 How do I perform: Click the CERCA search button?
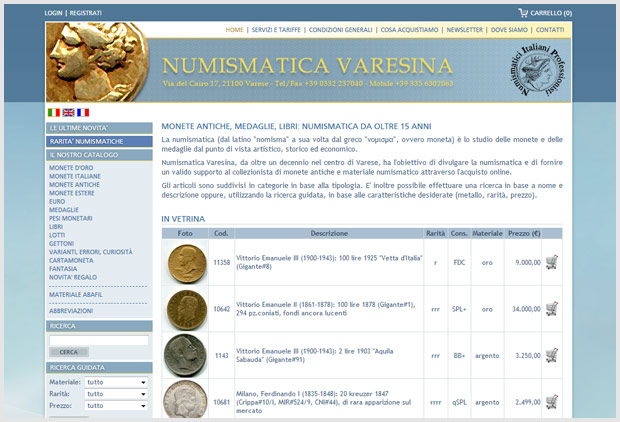[x=69, y=352]
